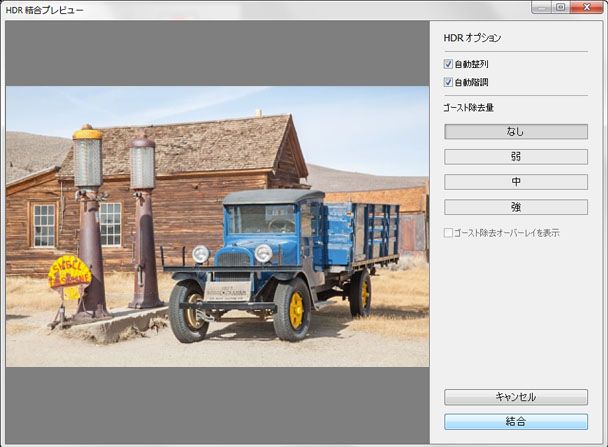Click the ゴースト除去量 label
Image resolution: width=608 pixels, height=447 pixels.
pos(468,108)
